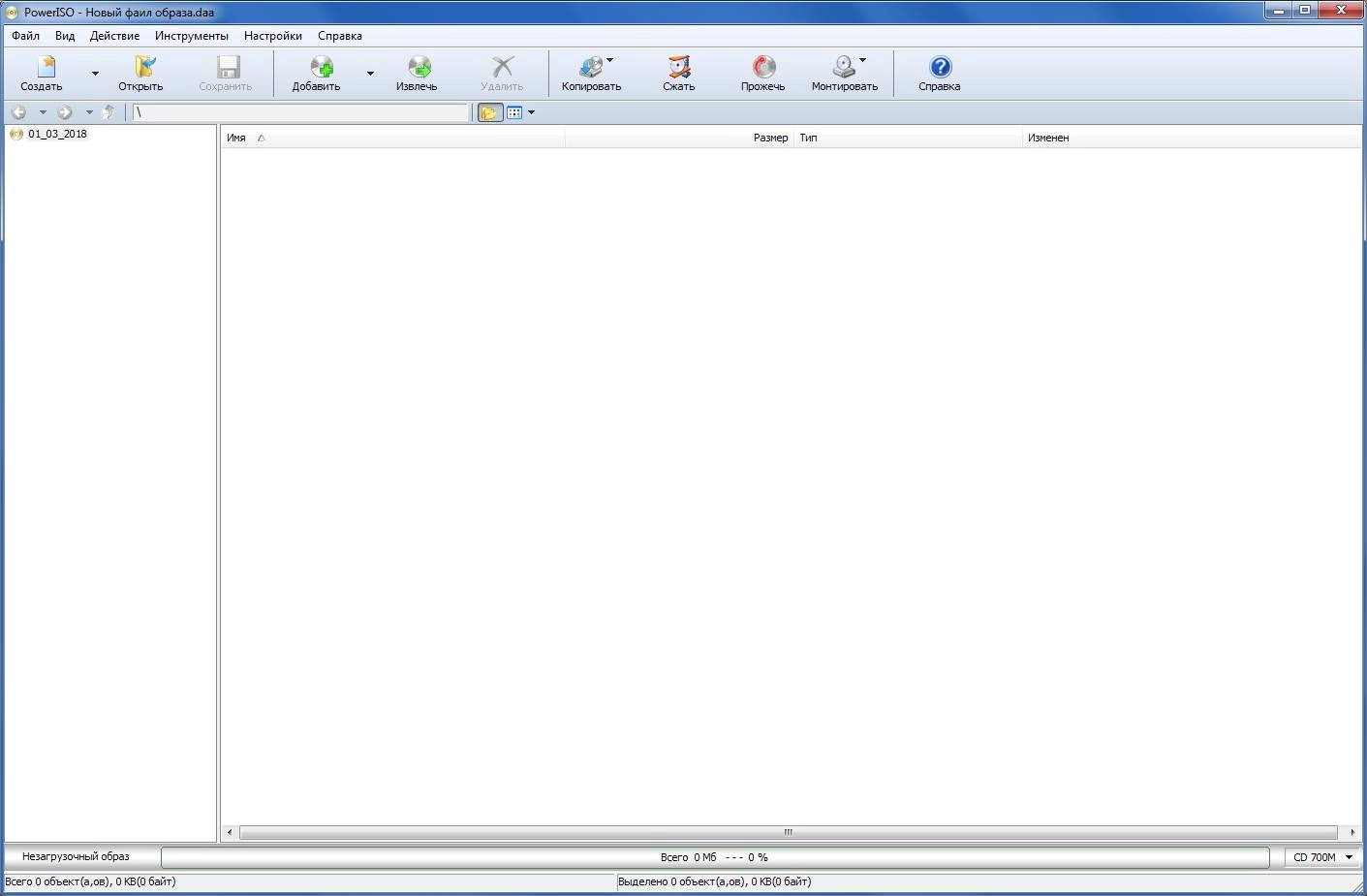This screenshot has height=896, width=1367.
Task: Click the path address field
Action: point(300,112)
